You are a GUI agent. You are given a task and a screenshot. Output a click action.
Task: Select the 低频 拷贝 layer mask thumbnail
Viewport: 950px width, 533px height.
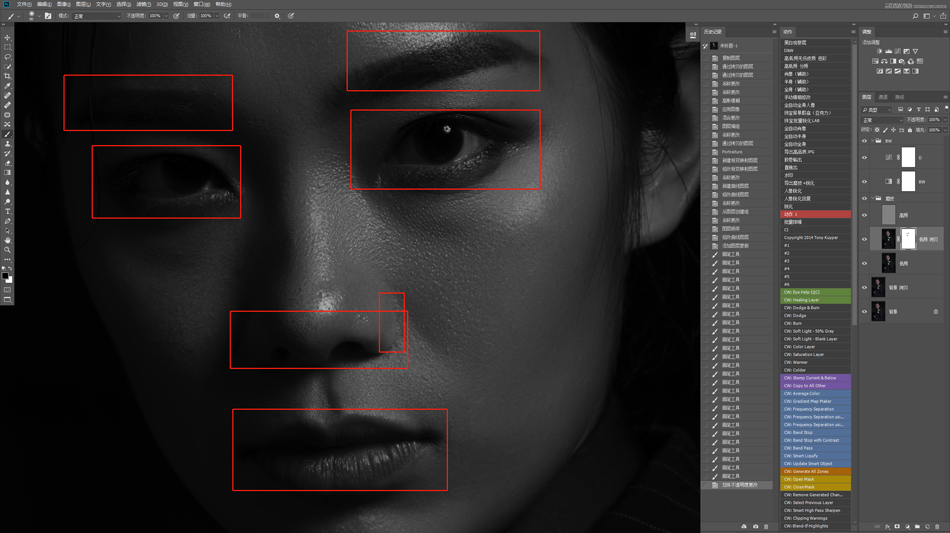click(908, 239)
